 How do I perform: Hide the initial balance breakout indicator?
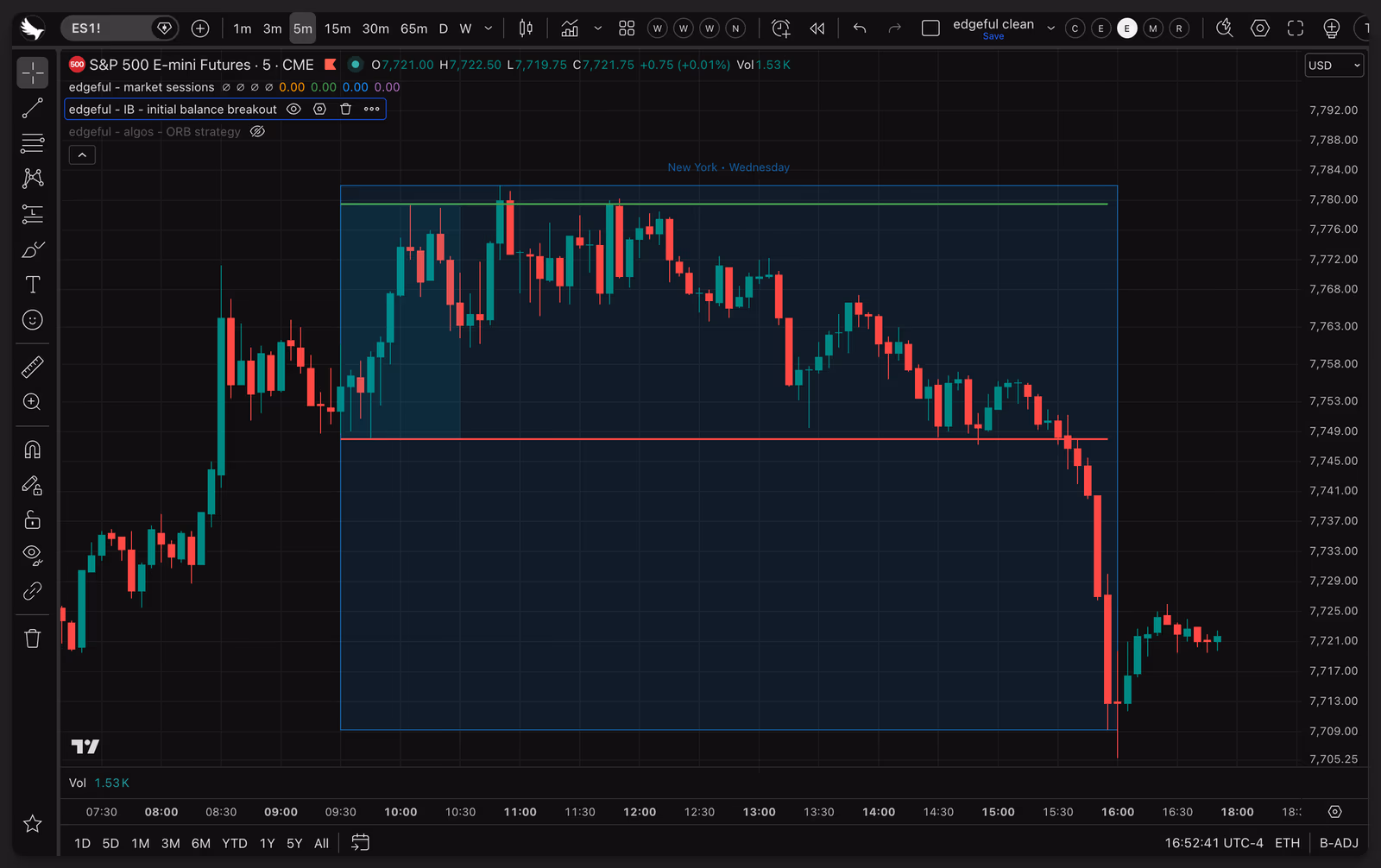pyautogui.click(x=293, y=110)
